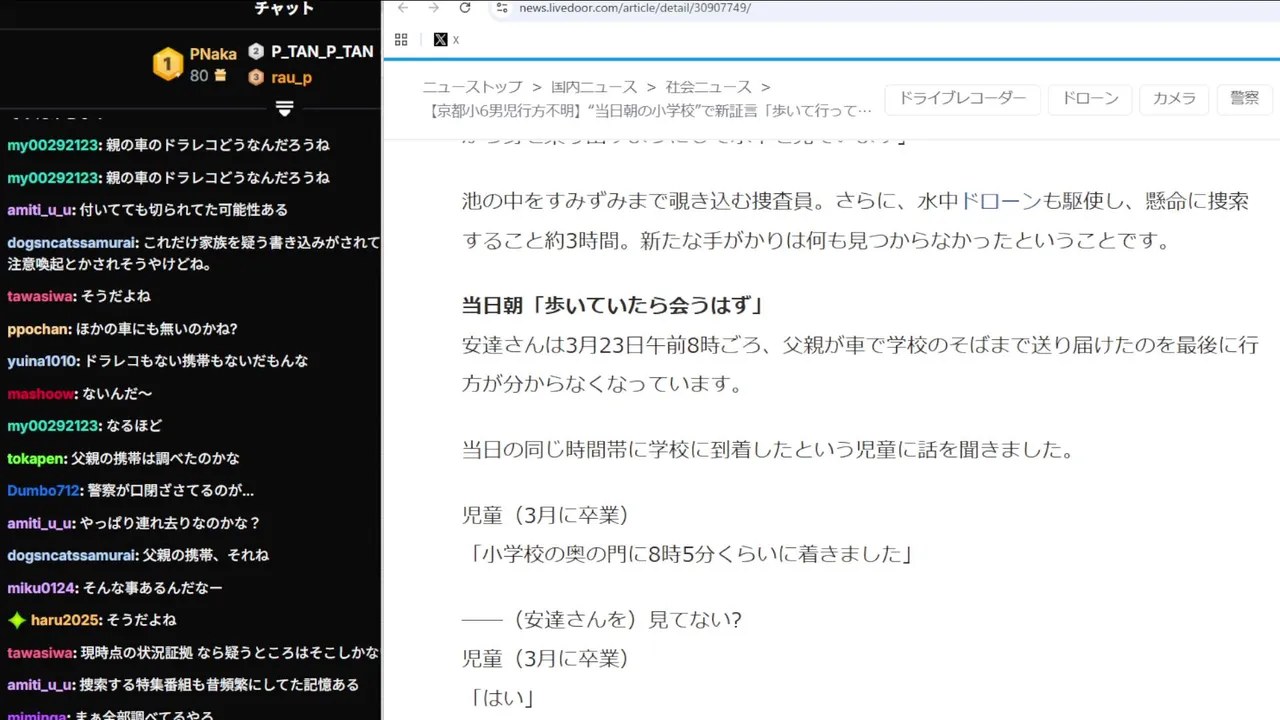
Task: Click the green badge beside haru2025
Action: click(17, 620)
